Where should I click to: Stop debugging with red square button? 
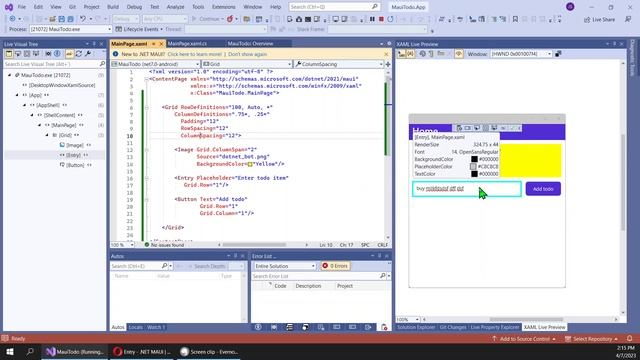[x=381, y=19]
